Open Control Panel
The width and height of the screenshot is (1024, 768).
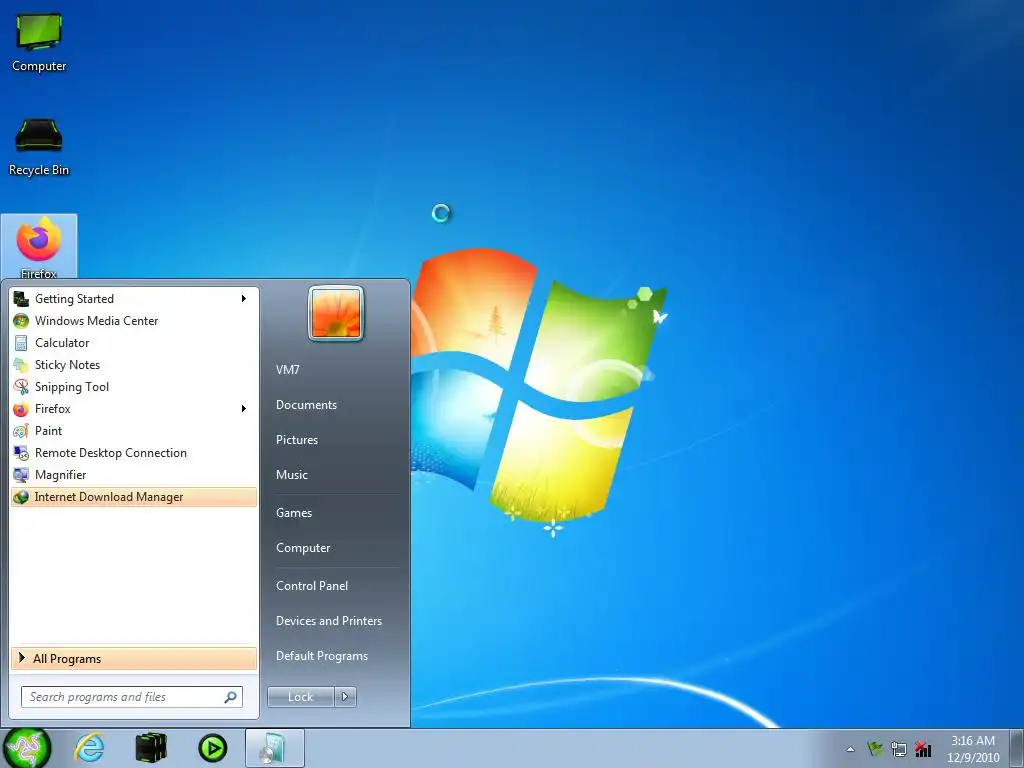pyautogui.click(x=312, y=586)
